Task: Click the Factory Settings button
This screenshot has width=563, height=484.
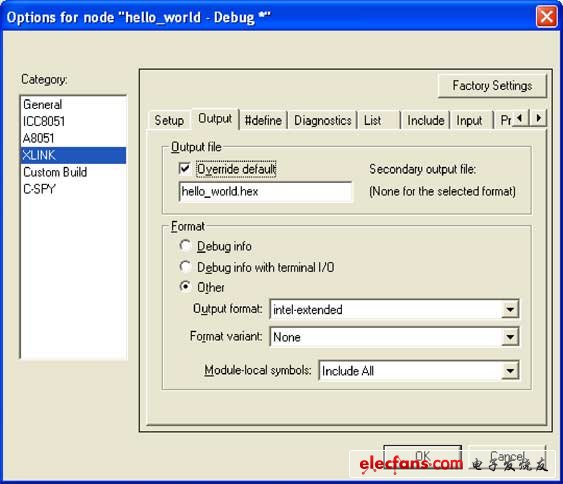Action: tap(492, 85)
